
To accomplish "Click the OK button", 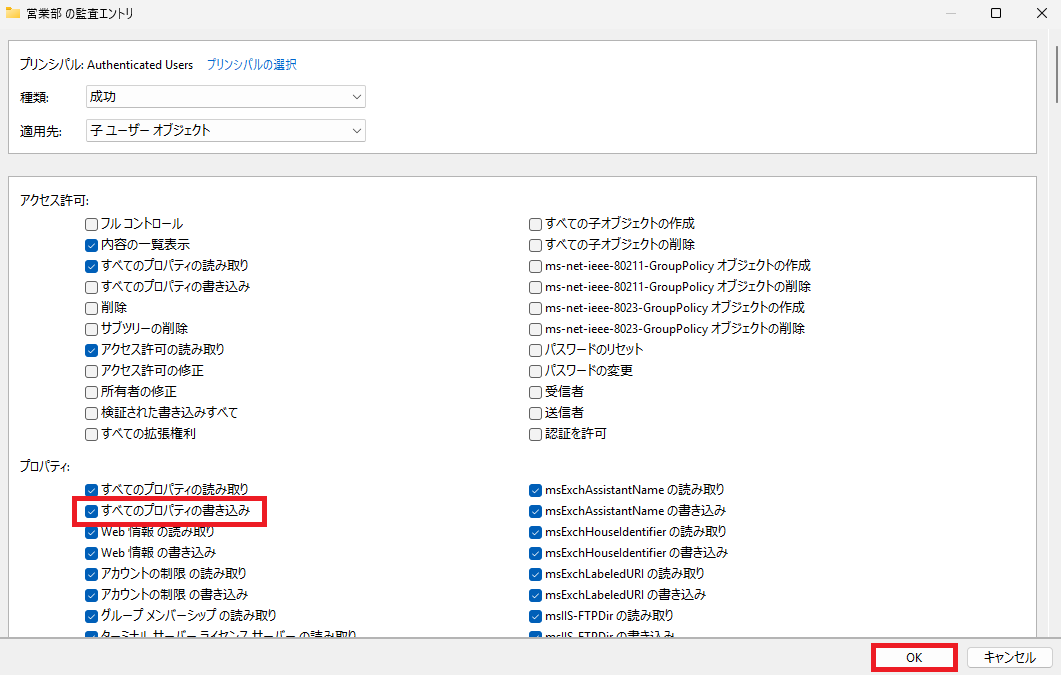I will [914, 657].
